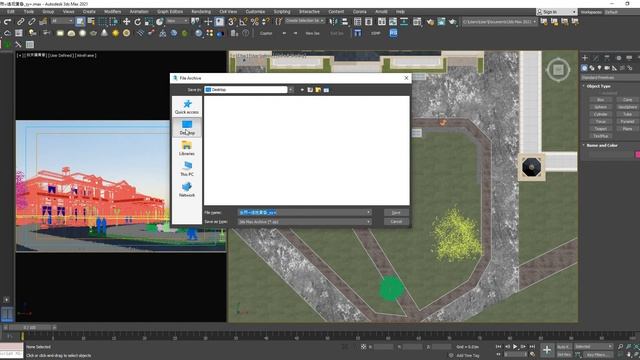Screen dimensions: 640x360
Task: Toggle the 3D Snaps icon
Action: click(232, 22)
